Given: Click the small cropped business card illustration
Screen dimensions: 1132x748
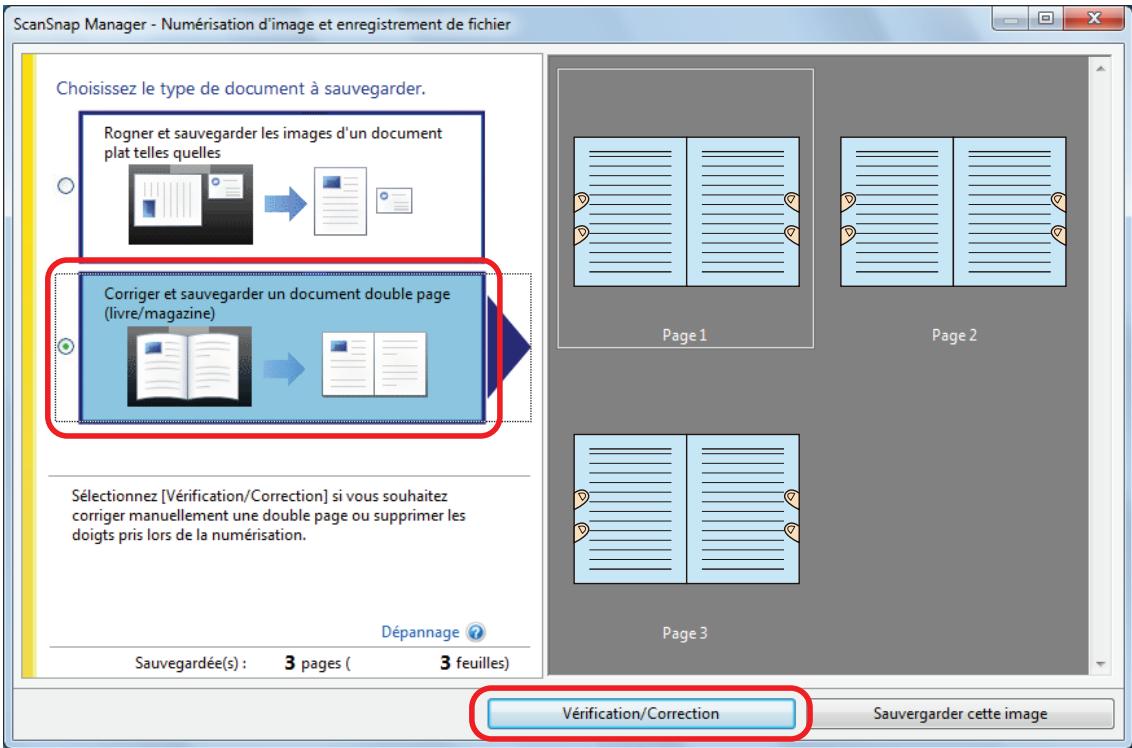Looking at the screenshot, I should [394, 201].
